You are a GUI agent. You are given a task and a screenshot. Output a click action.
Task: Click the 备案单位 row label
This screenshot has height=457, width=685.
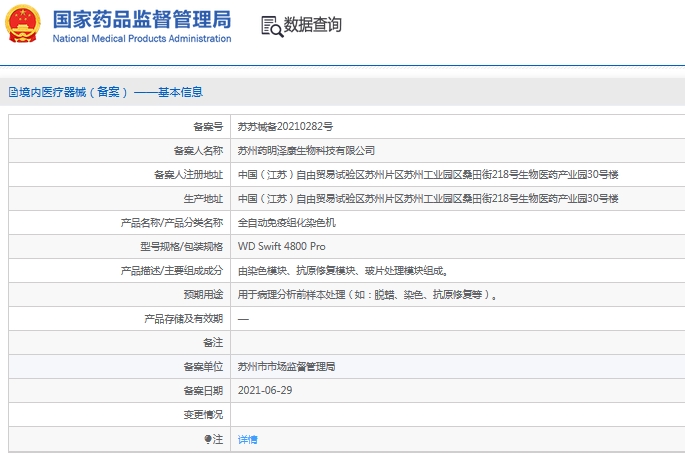[x=203, y=367]
